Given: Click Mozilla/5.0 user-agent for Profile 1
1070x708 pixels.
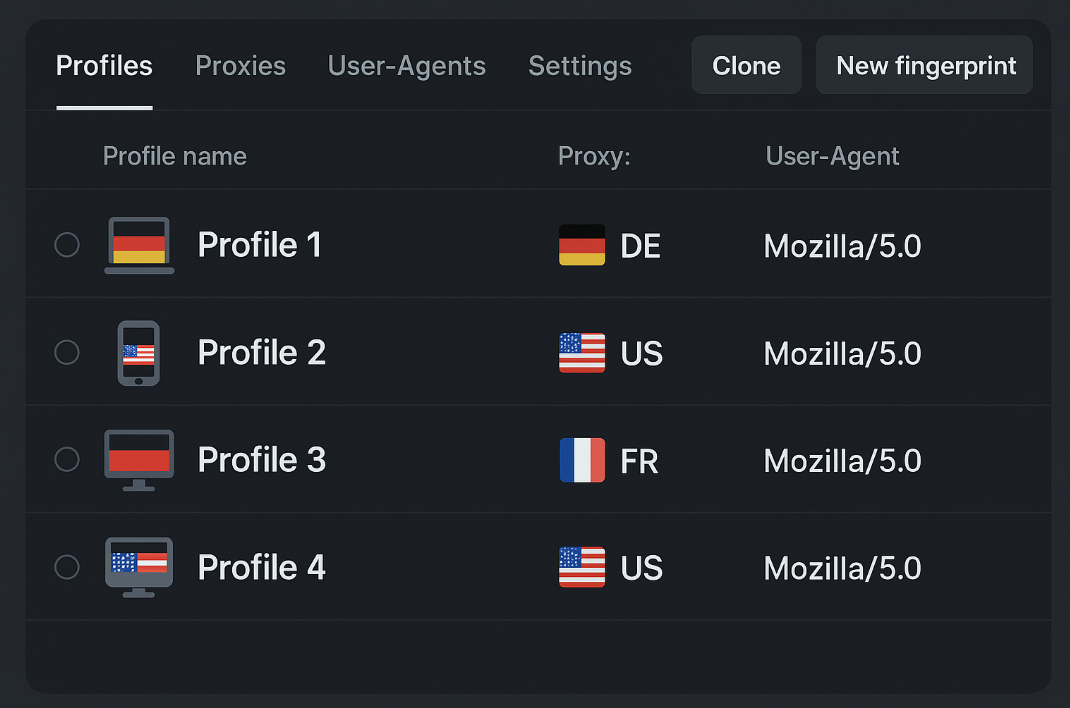Looking at the screenshot, I should (x=842, y=246).
